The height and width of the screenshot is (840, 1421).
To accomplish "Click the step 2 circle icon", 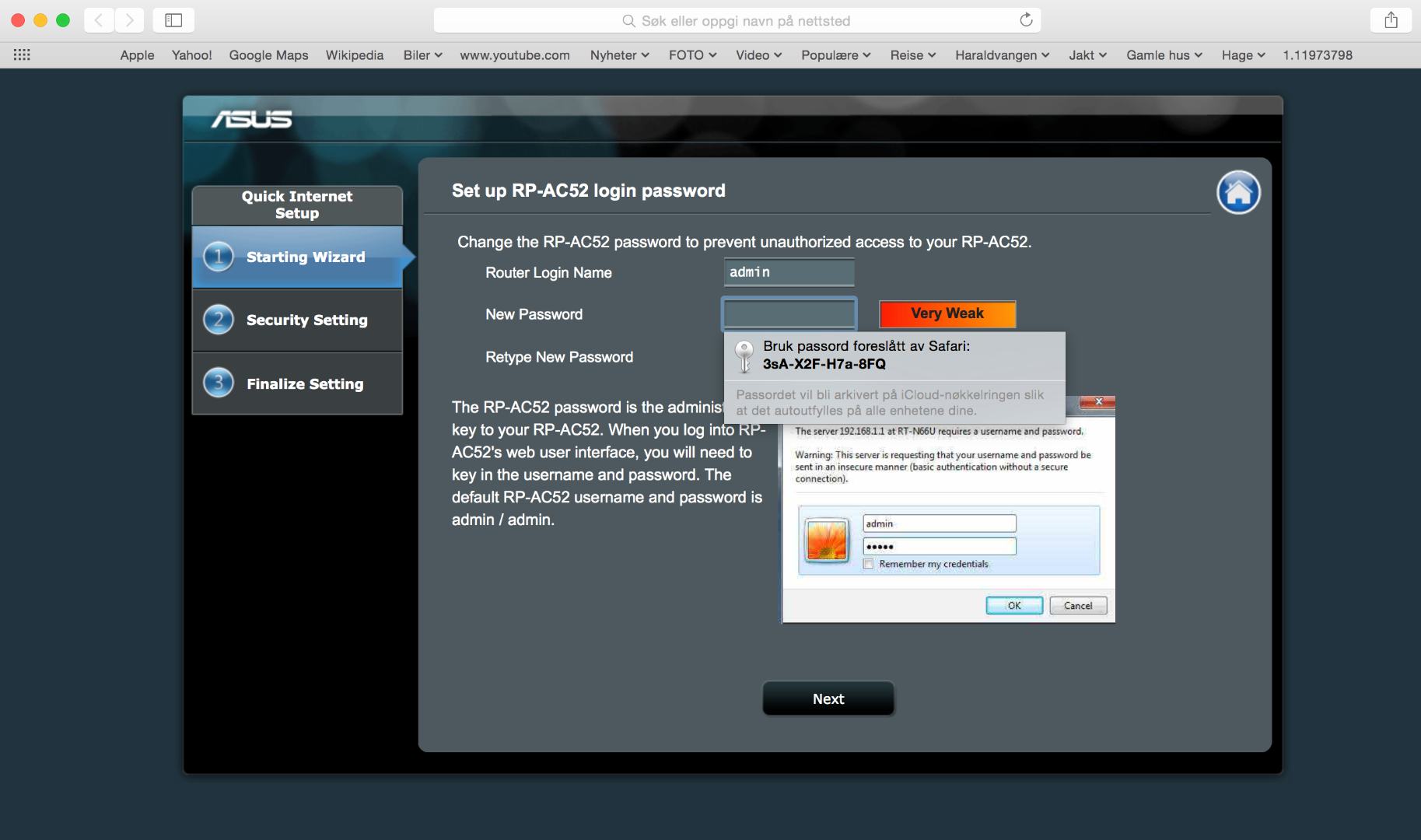I will pos(219,320).
